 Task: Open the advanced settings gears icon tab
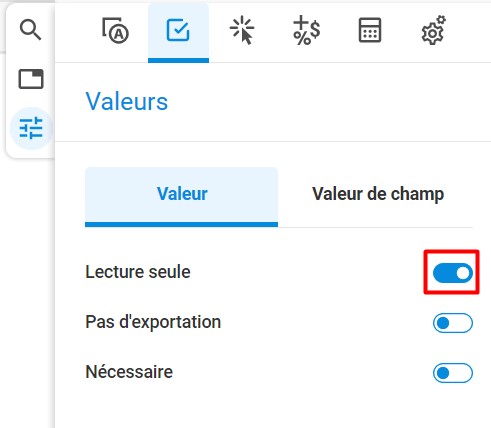pos(433,30)
